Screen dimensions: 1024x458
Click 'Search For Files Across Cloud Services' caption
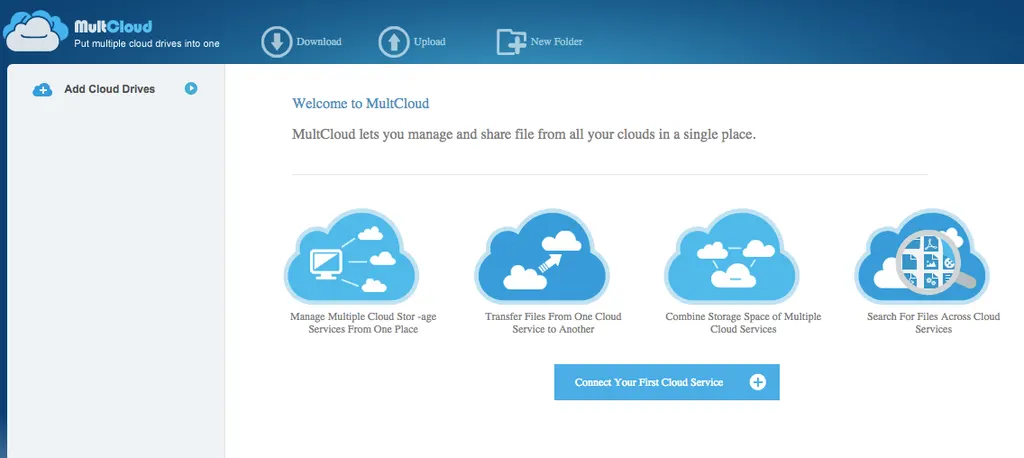[x=933, y=323]
